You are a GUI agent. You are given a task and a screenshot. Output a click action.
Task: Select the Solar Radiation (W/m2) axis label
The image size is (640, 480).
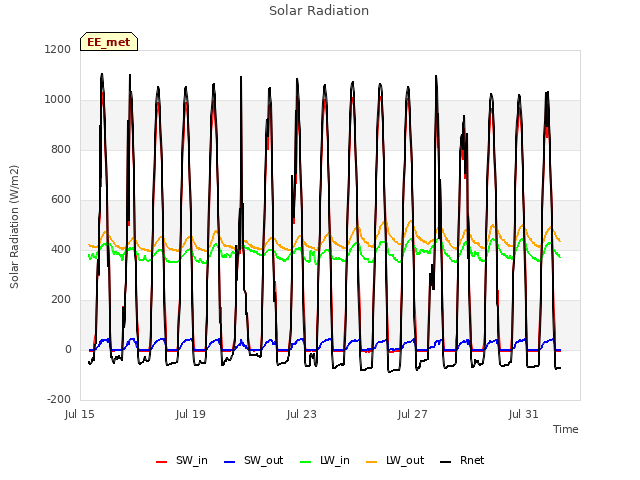click(14, 227)
